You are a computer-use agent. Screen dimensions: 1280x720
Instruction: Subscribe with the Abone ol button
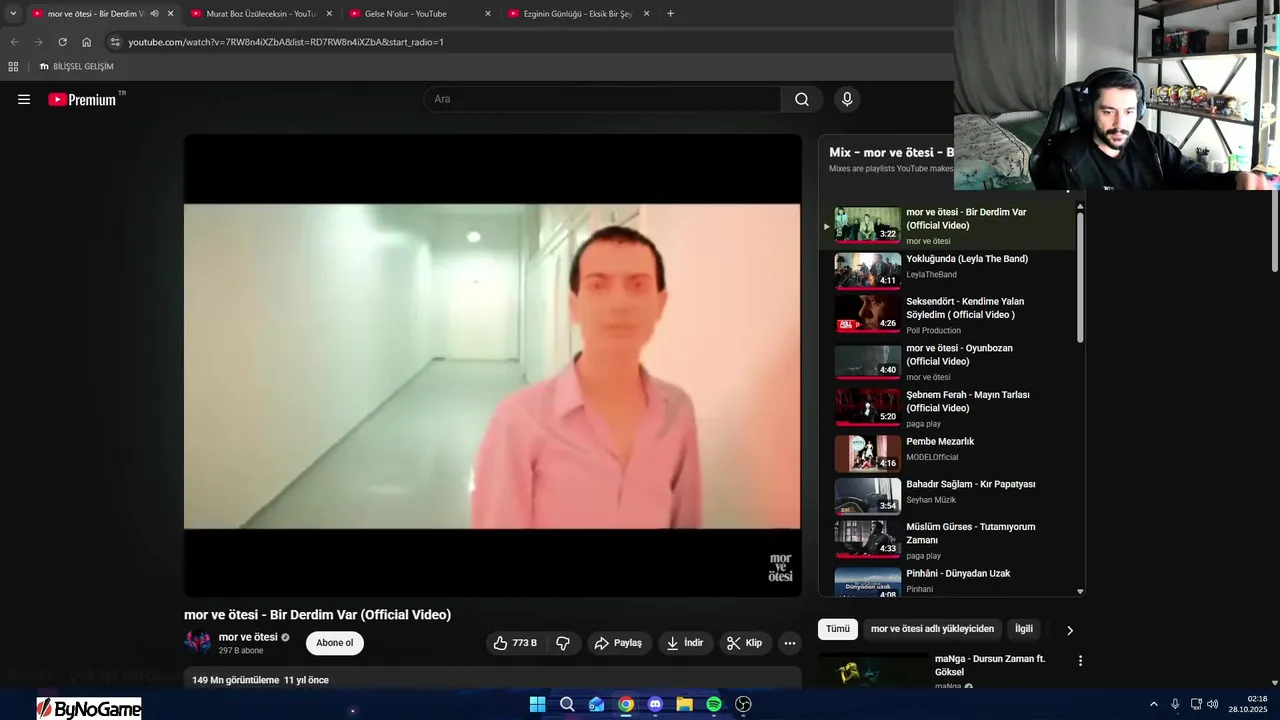[x=334, y=643]
